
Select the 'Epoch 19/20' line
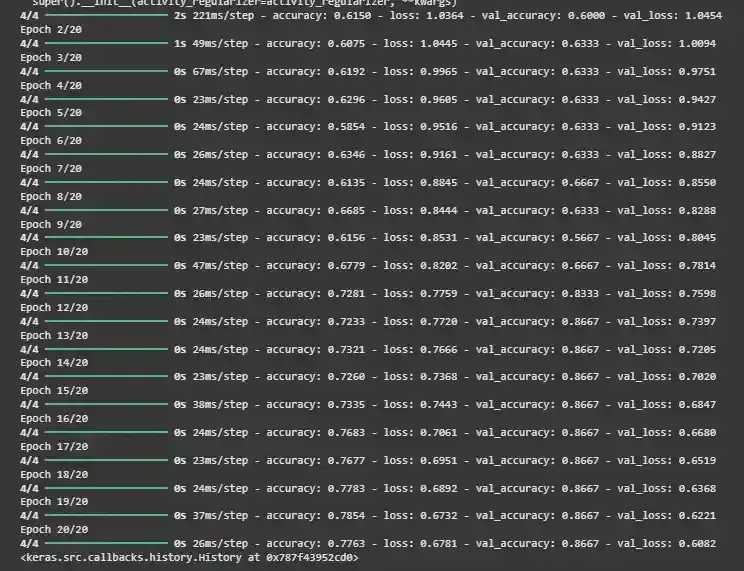coord(54,502)
